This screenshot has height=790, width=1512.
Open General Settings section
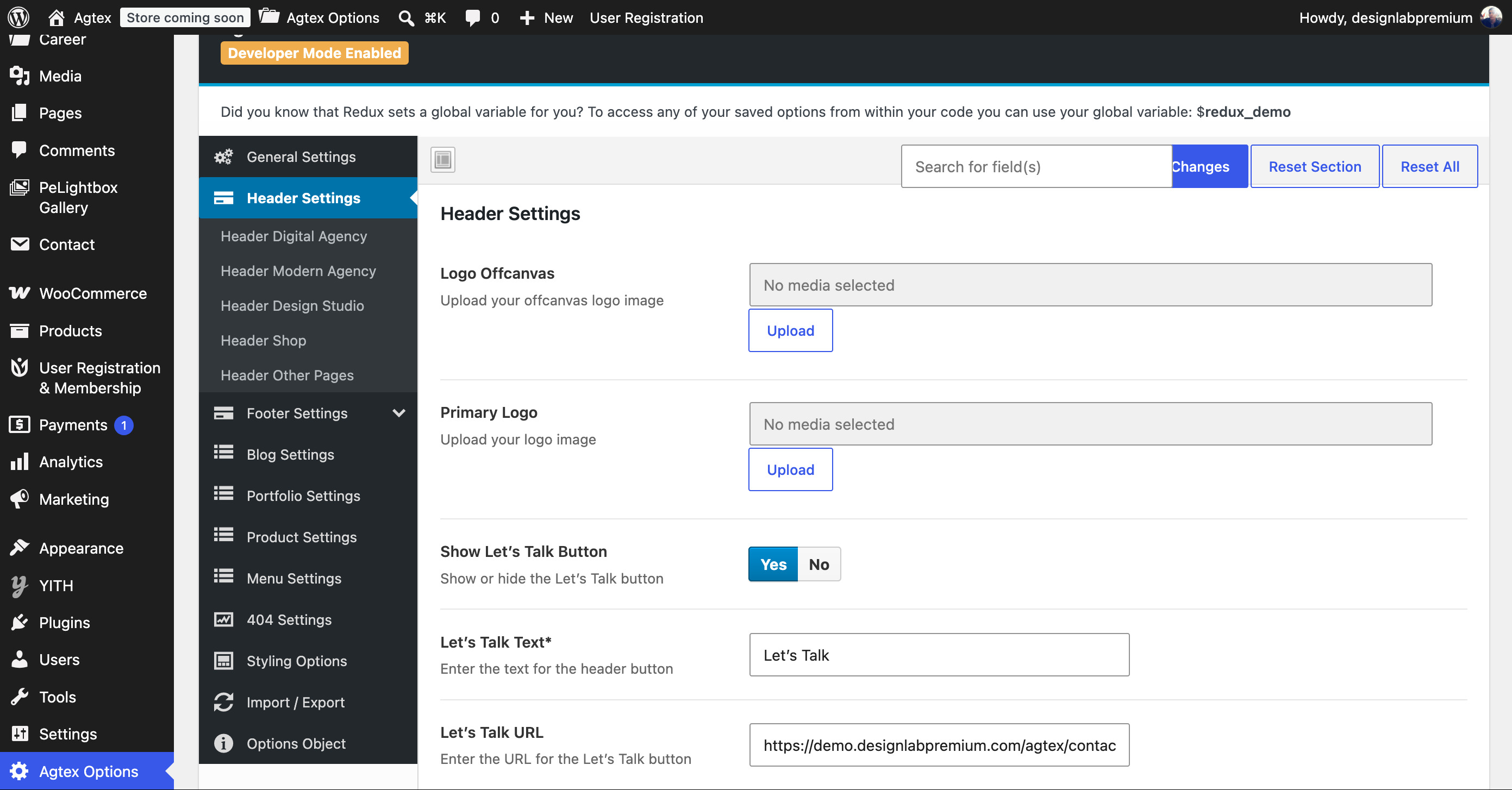coord(308,156)
